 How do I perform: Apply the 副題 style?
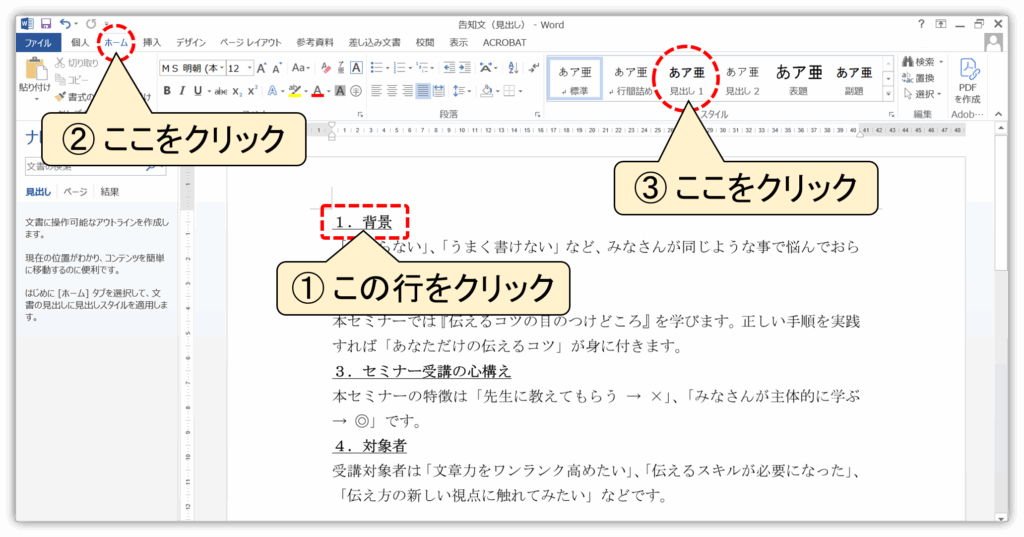(854, 80)
